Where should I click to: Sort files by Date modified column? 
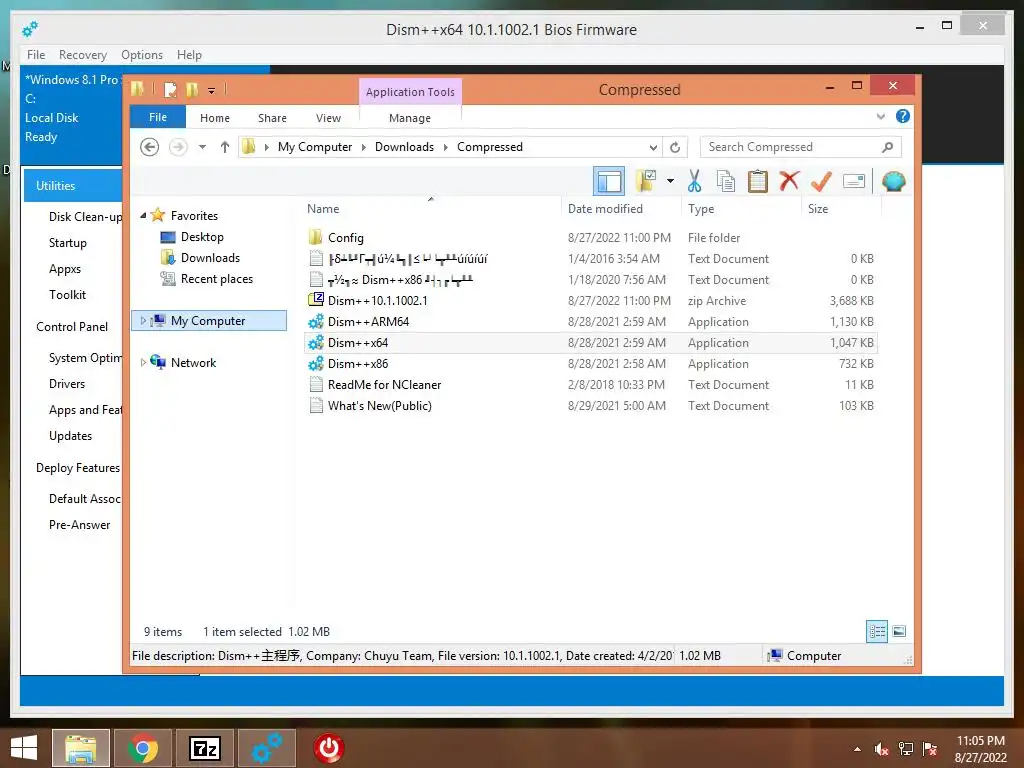click(x=621, y=209)
